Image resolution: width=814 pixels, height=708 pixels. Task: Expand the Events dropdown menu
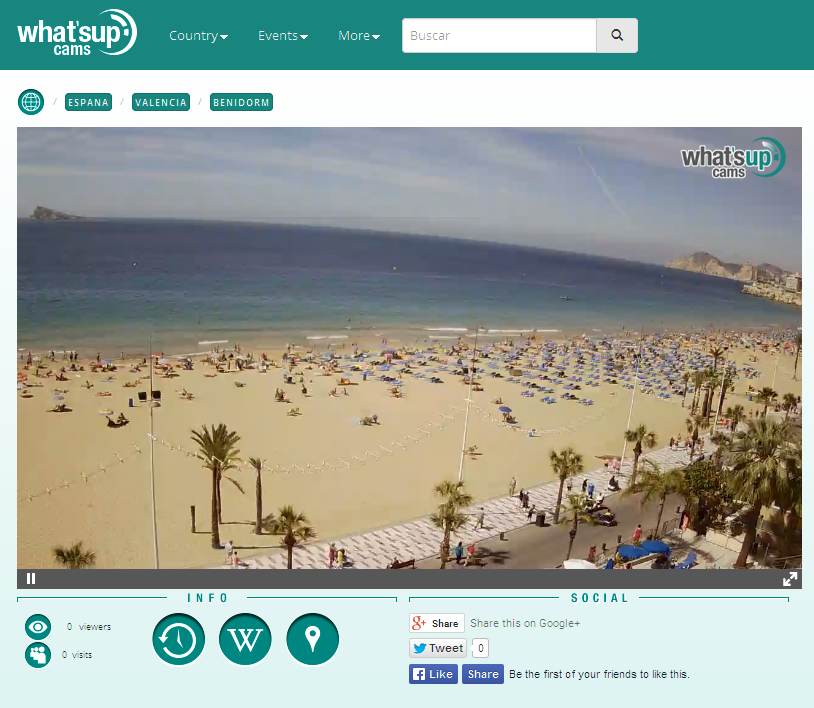(x=283, y=36)
